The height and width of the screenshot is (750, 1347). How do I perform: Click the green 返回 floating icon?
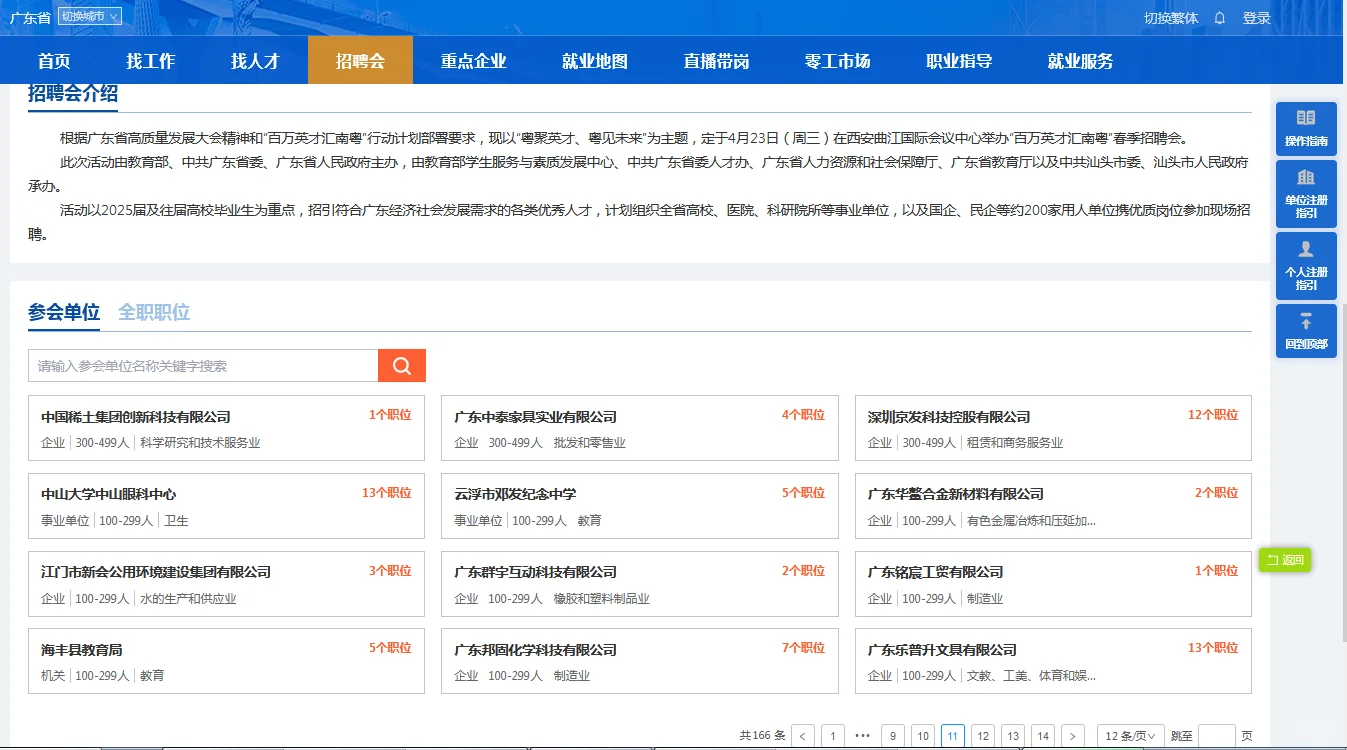point(1284,561)
